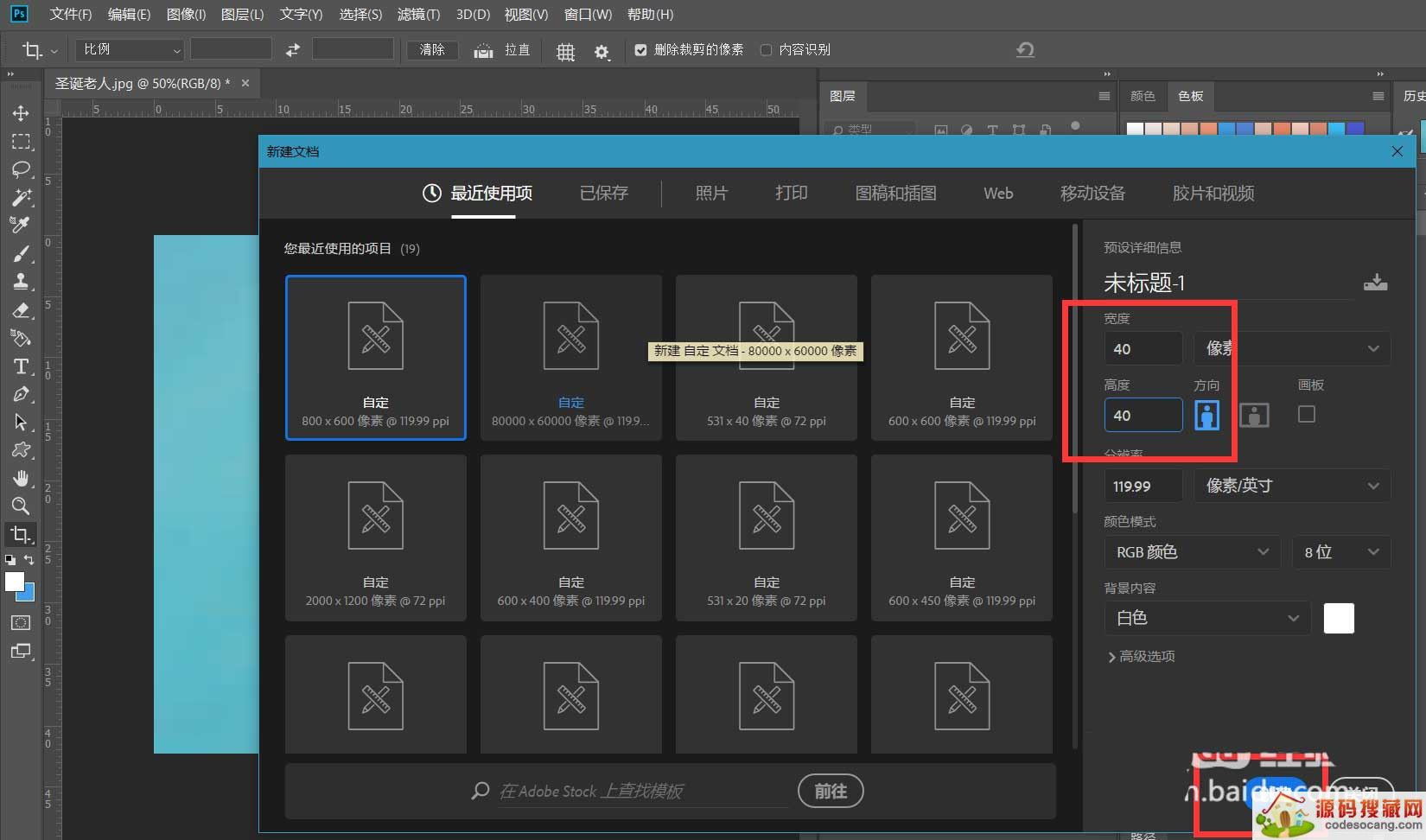Choose portrait orientation
The image size is (1426, 840).
(x=1206, y=415)
